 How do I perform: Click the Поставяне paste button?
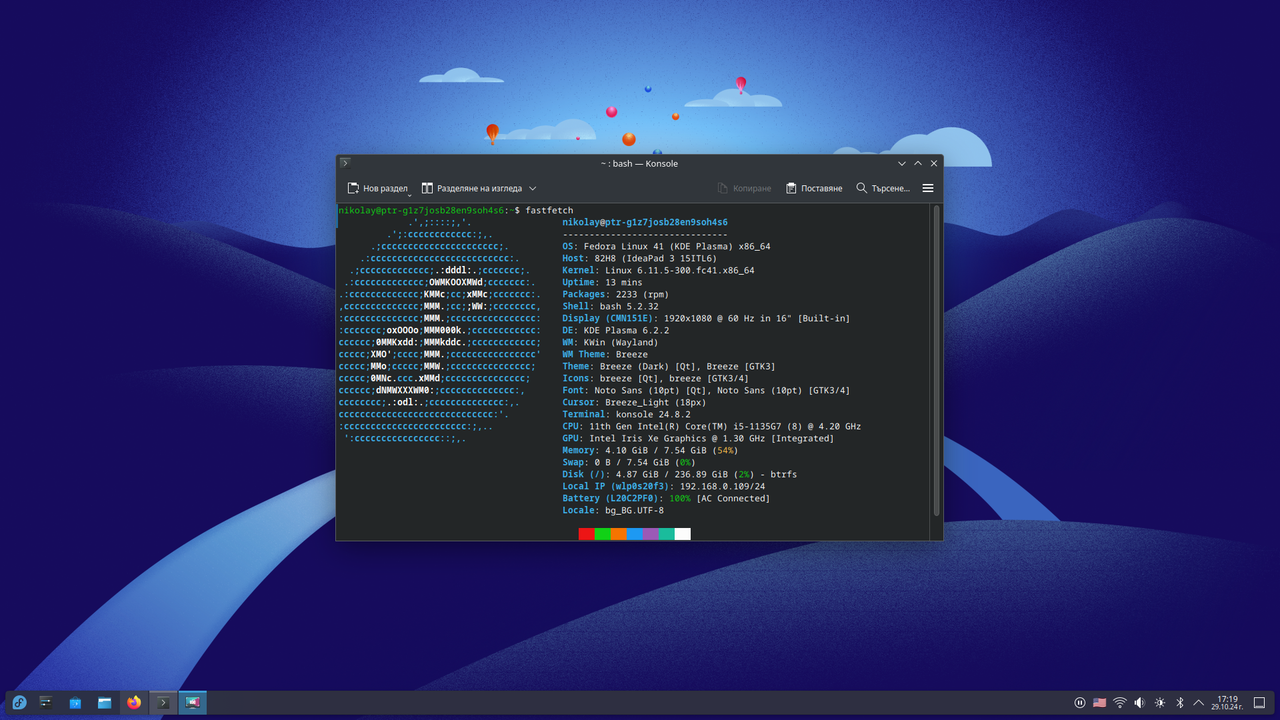(814, 188)
